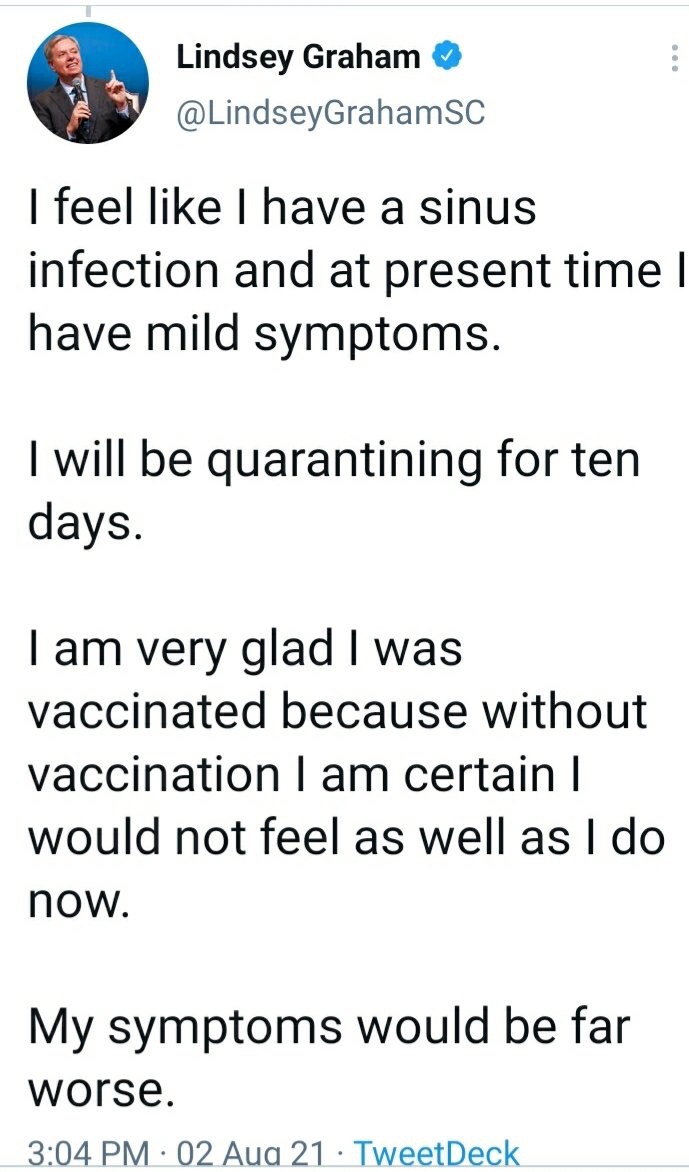Click the 3:04 PM timestamp
689x1172 pixels.
point(89,1154)
